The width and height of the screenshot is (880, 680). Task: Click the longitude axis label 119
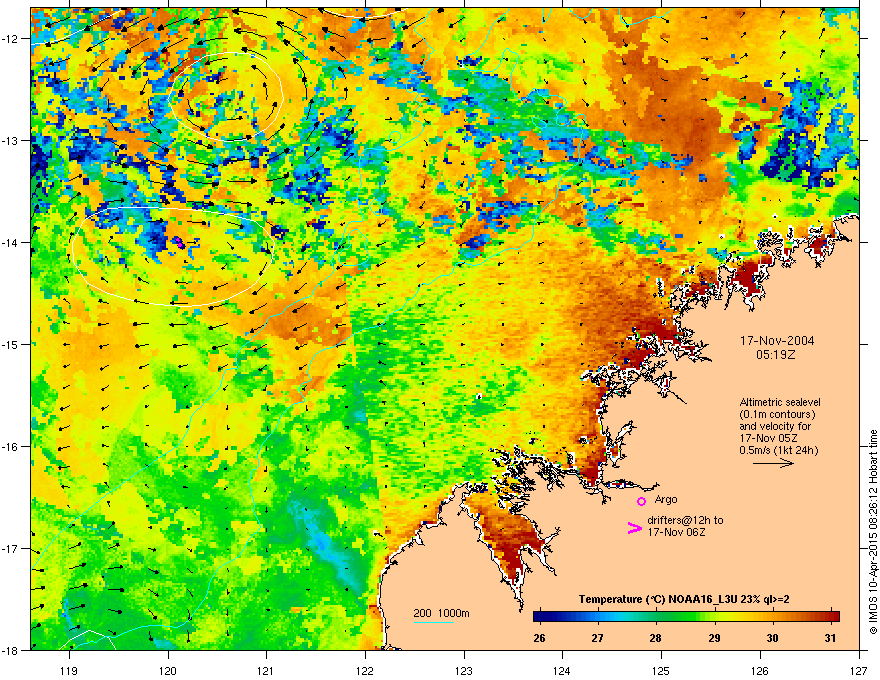(70, 670)
